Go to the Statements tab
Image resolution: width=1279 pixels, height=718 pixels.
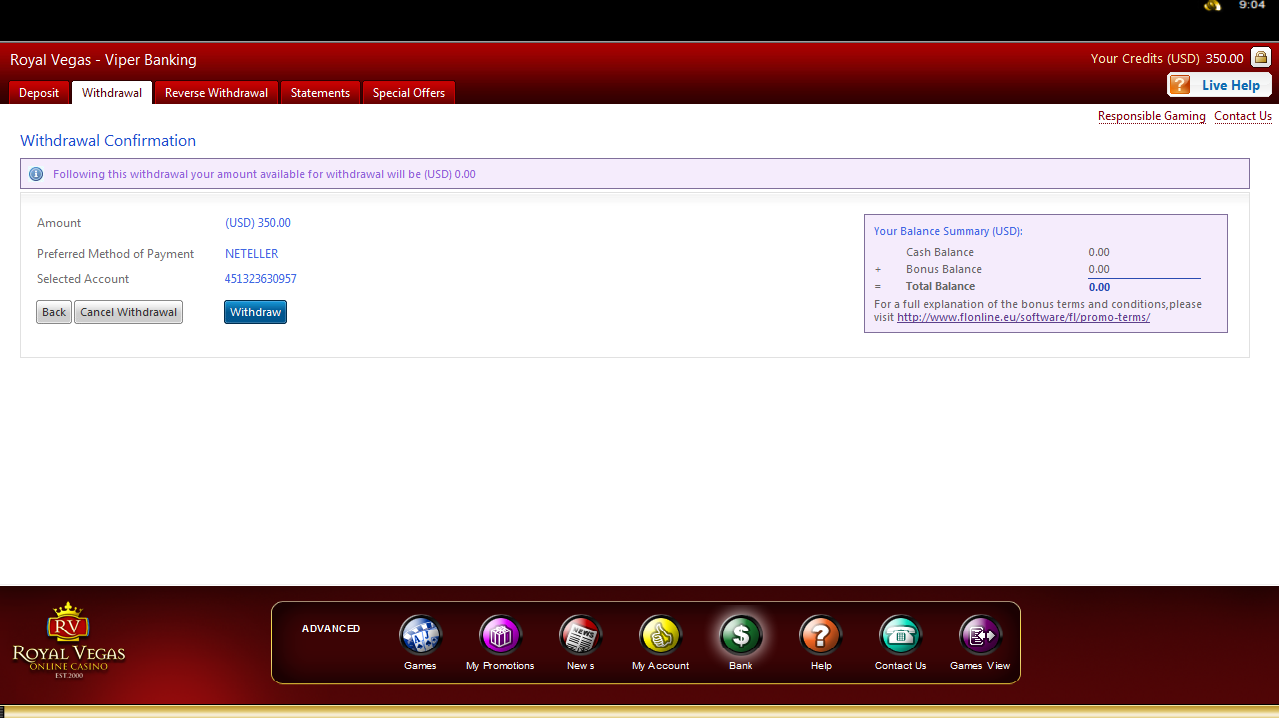(320, 93)
